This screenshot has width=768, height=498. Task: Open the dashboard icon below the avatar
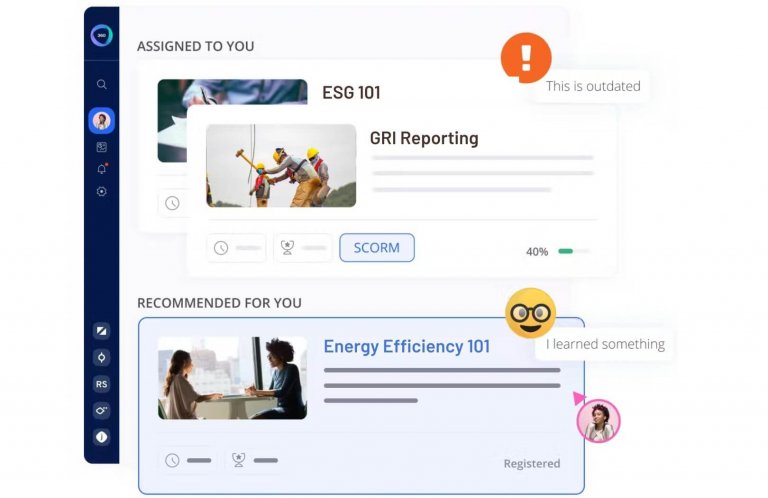[x=101, y=147]
